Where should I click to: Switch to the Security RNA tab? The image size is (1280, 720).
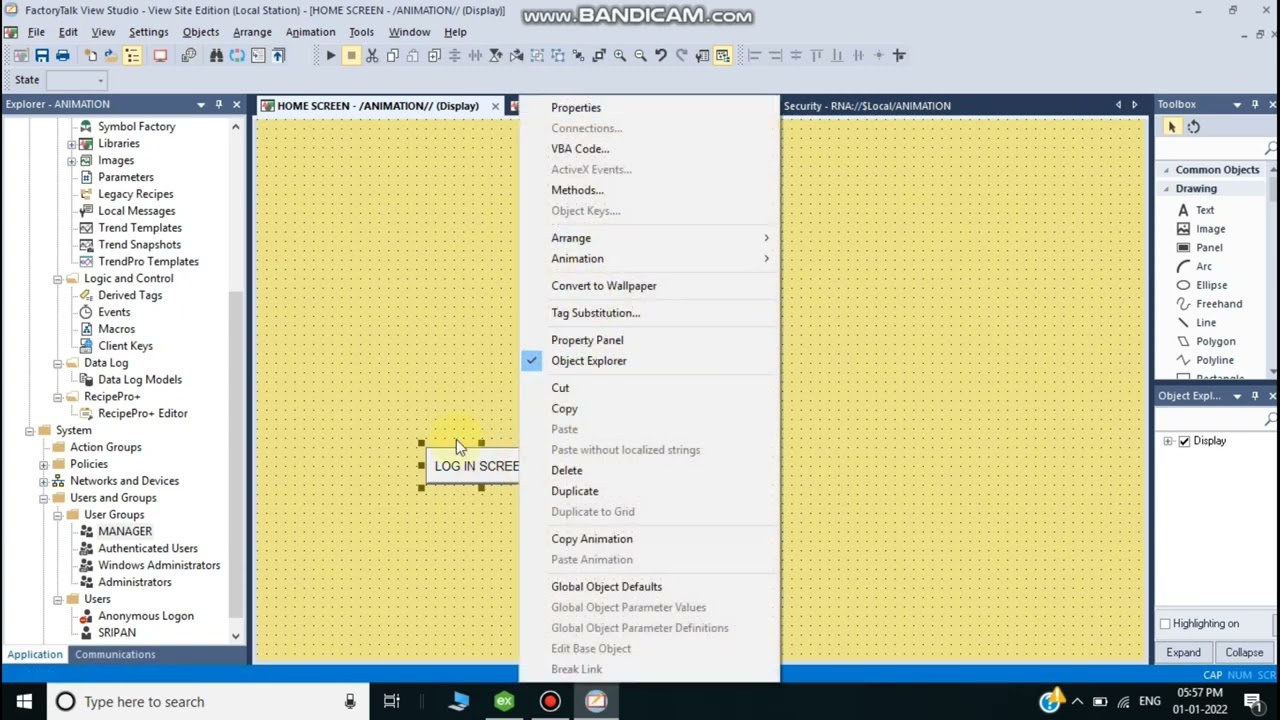867,106
